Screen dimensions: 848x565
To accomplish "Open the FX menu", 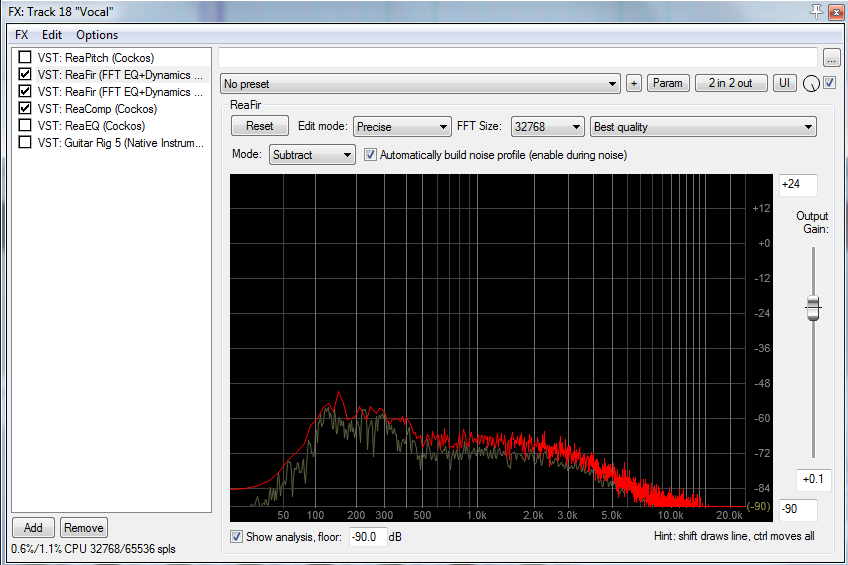I will tap(21, 35).
